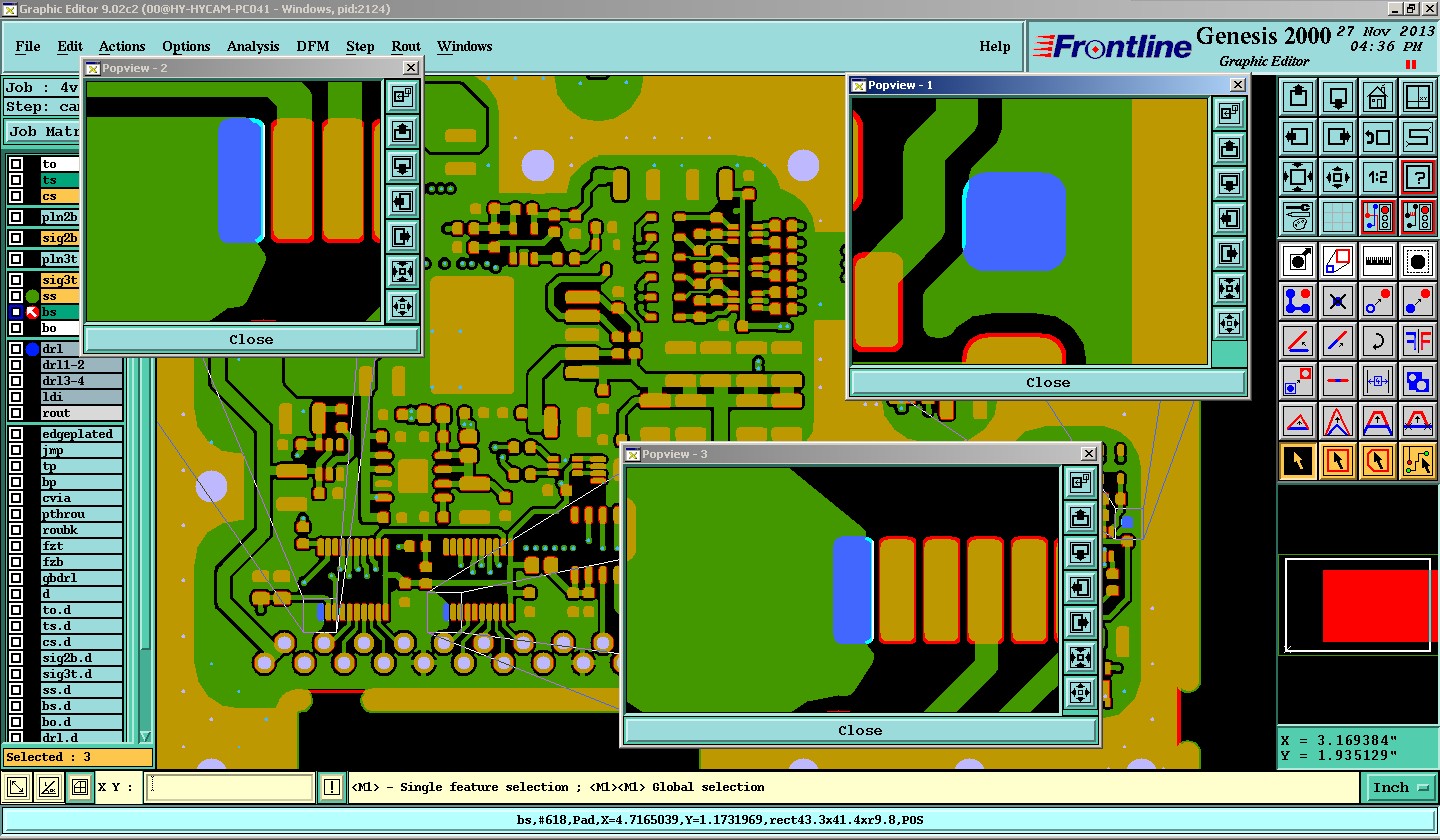
Task: Open the File menu
Action: [28, 46]
